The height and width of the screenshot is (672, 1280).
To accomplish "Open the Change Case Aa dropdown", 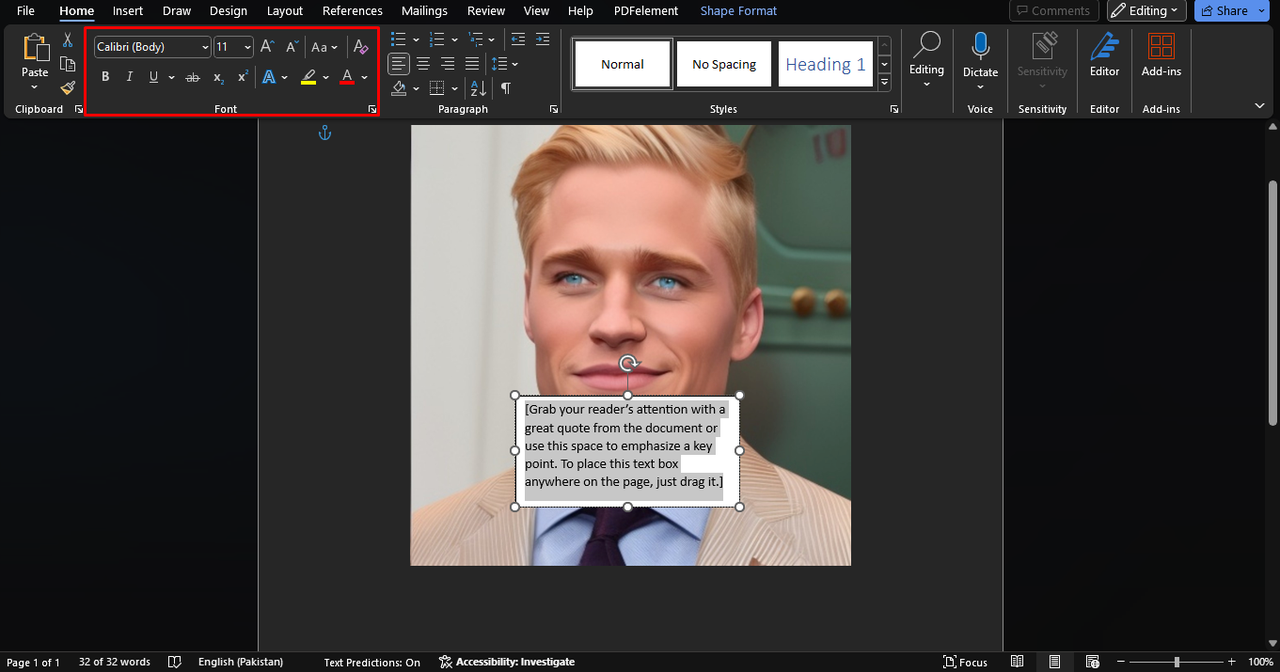I will click(x=324, y=47).
